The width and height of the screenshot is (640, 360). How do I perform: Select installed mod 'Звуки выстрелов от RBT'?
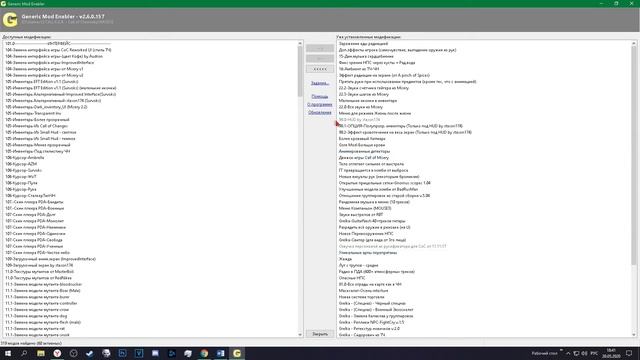[x=361, y=214]
